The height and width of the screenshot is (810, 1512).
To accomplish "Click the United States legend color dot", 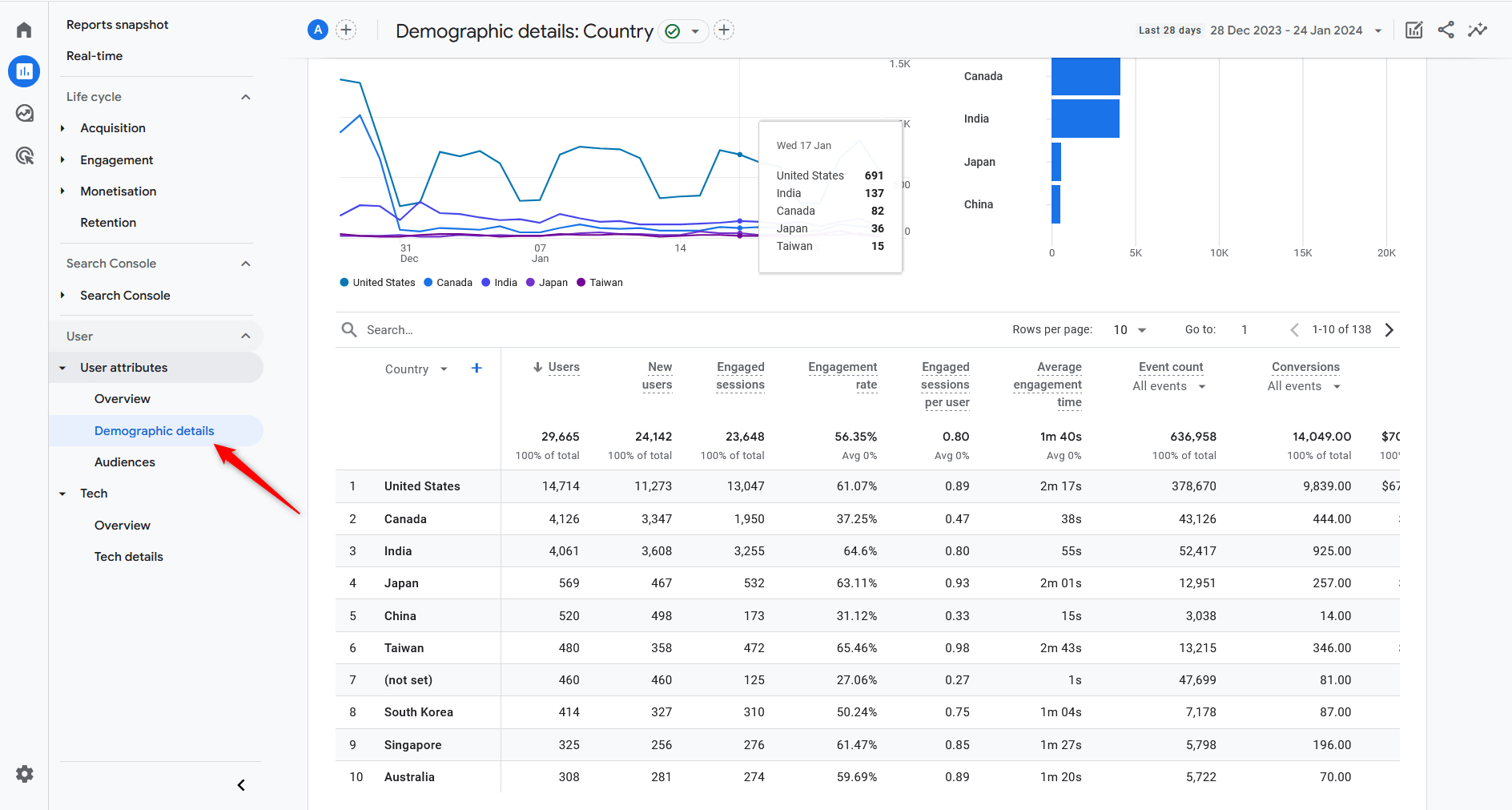I will tap(344, 282).
